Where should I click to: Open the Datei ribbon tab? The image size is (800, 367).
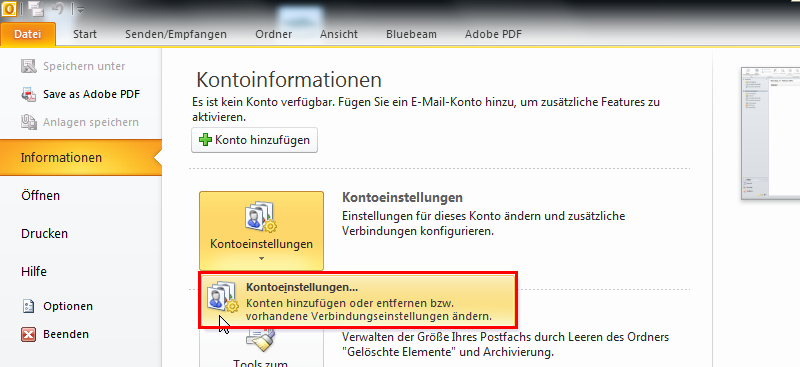pos(28,34)
